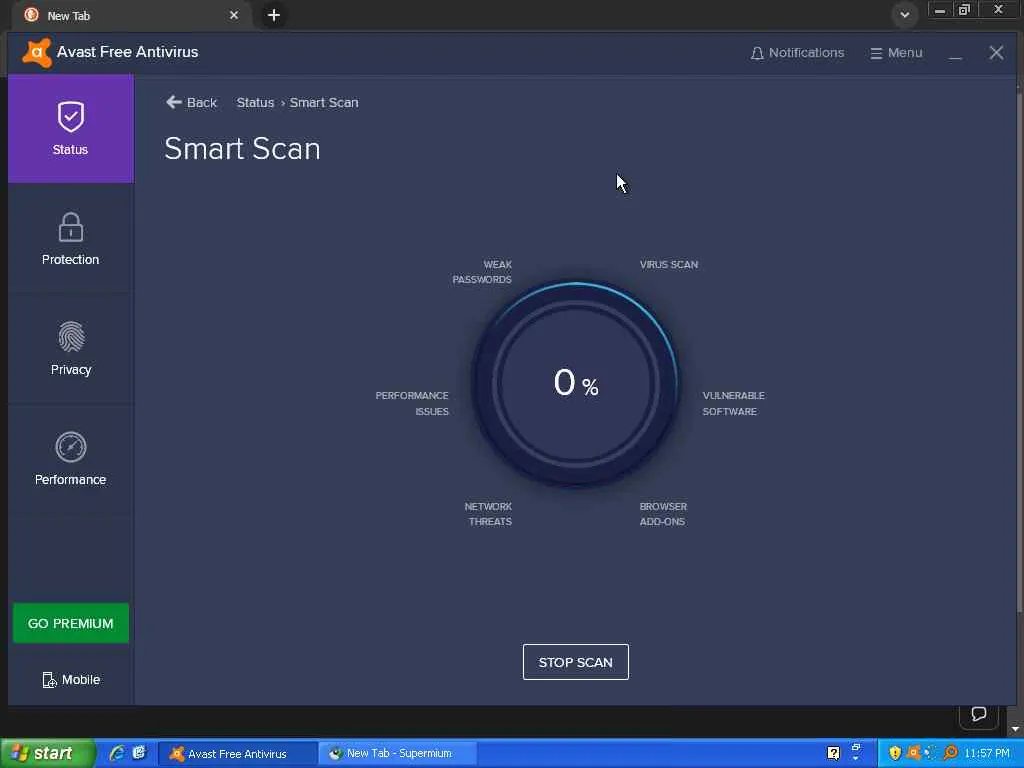The height and width of the screenshot is (768, 1024).
Task: Open the Performance section
Action: coord(71,458)
